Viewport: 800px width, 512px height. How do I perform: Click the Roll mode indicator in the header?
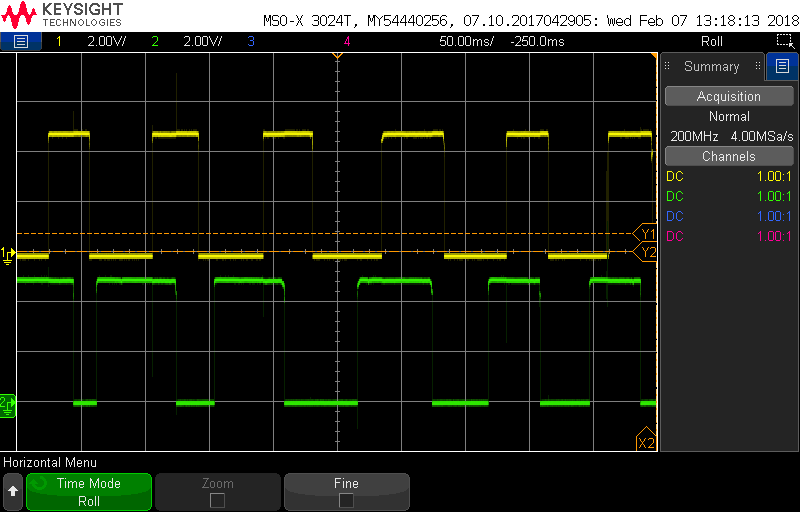pos(712,41)
